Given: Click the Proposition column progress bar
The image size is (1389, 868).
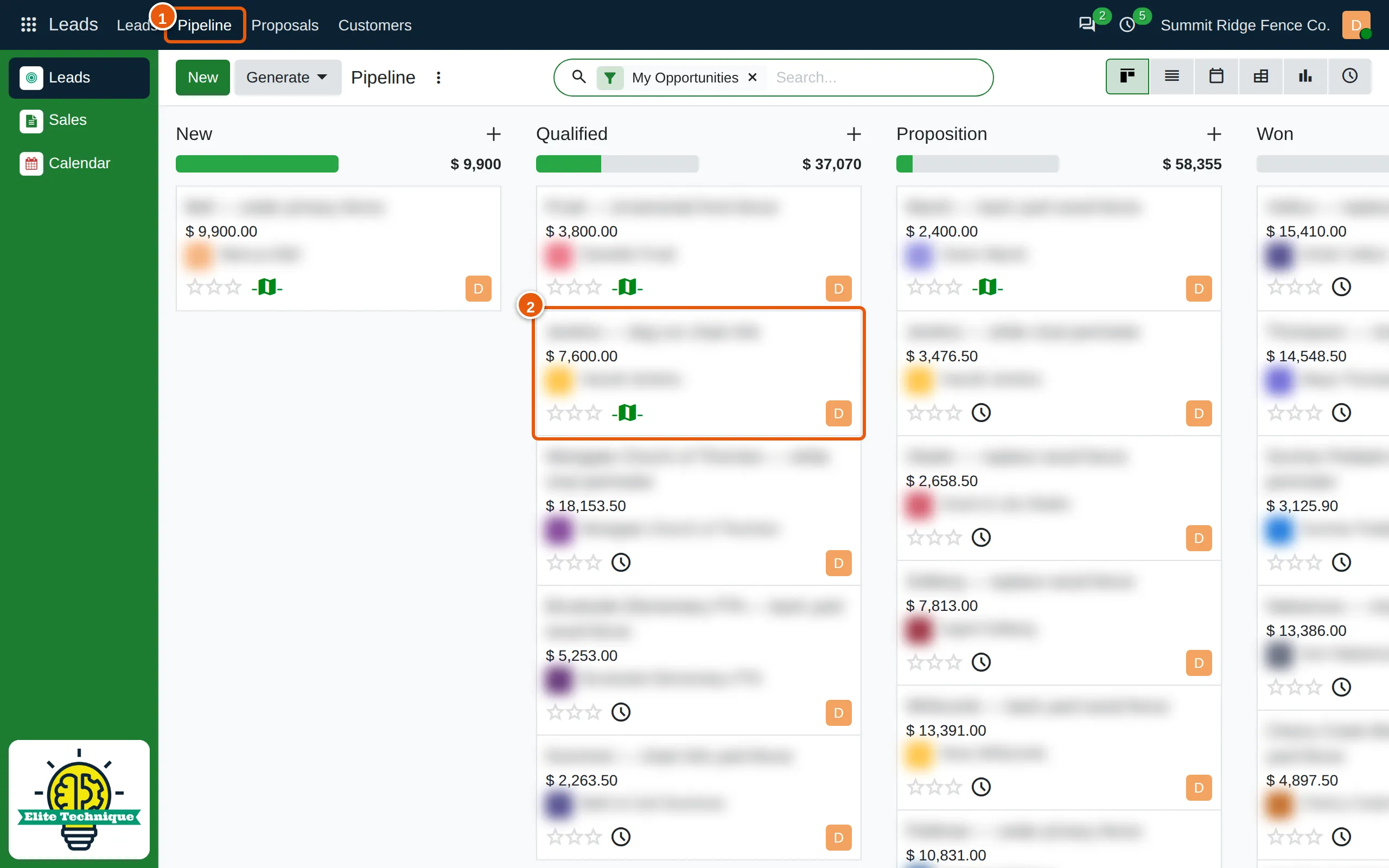Looking at the screenshot, I should (978, 164).
